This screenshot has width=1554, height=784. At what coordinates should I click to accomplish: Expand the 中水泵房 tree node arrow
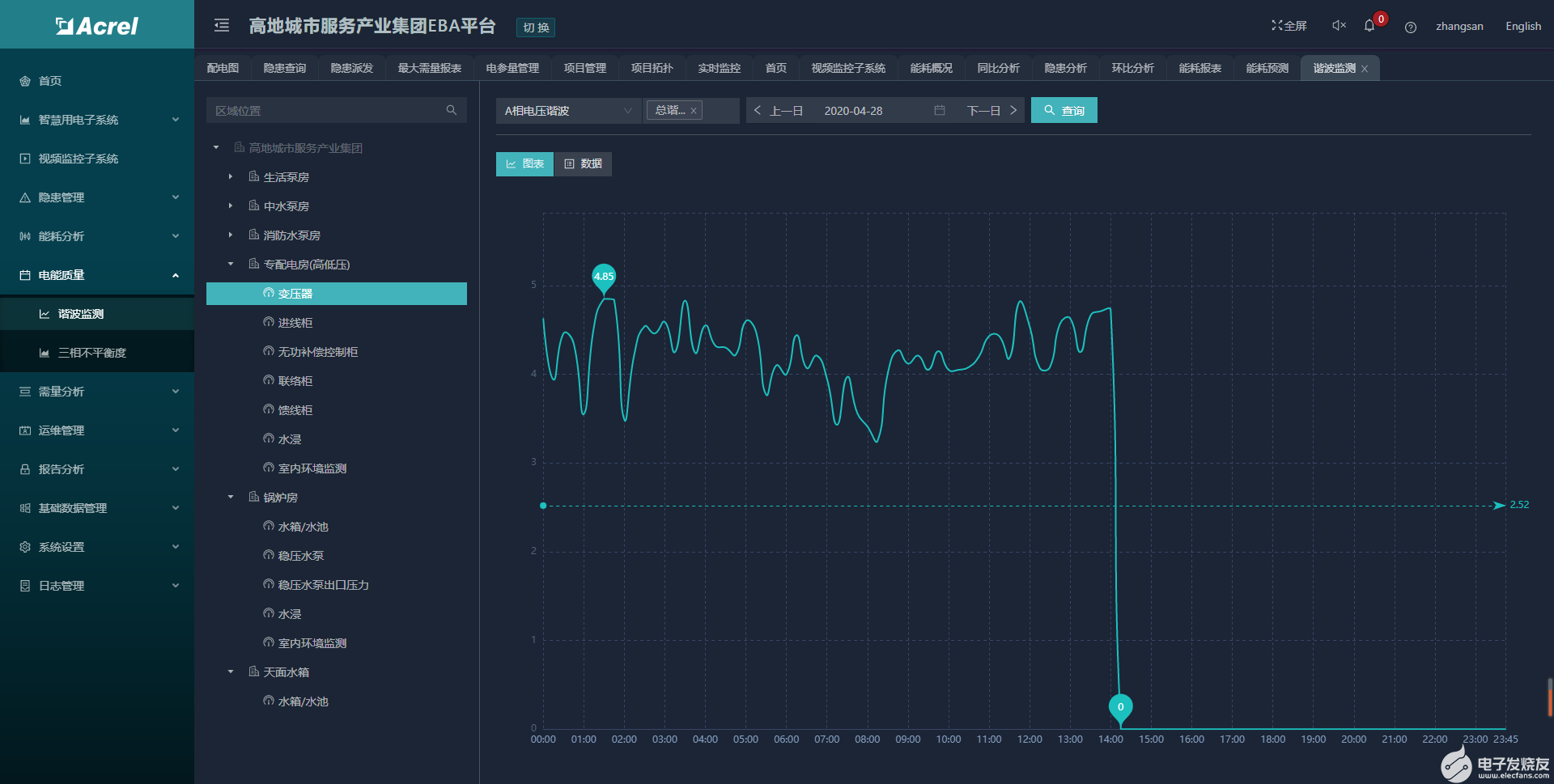[x=231, y=206]
